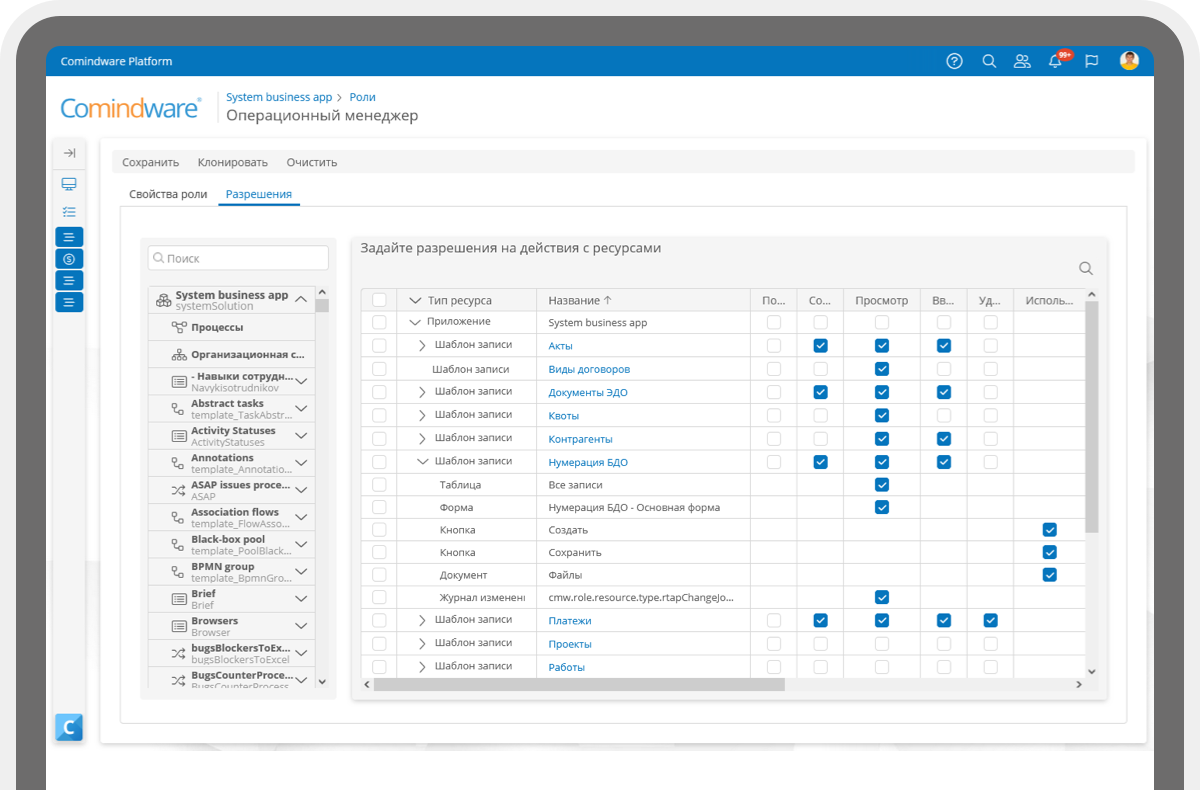Open the help question mark icon
Image resolution: width=1200 pixels, height=790 pixels.
click(x=954, y=61)
